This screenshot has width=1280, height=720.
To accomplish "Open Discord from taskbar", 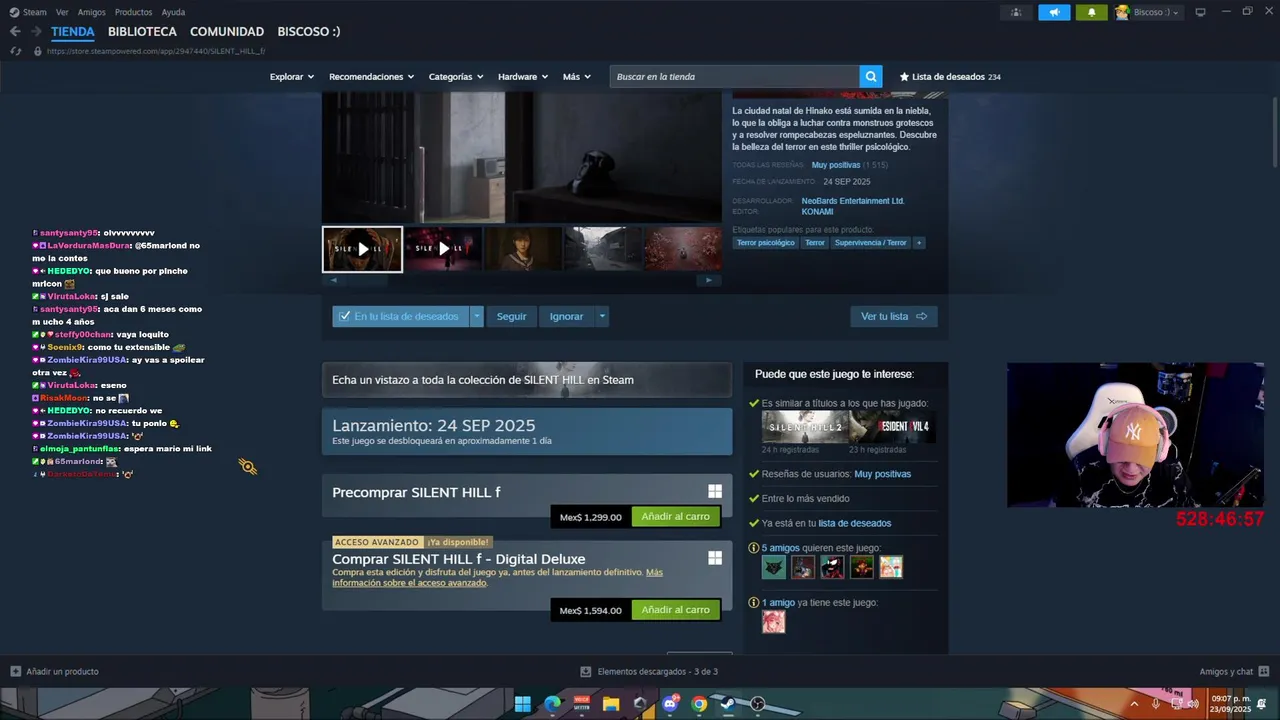I will coord(670,704).
